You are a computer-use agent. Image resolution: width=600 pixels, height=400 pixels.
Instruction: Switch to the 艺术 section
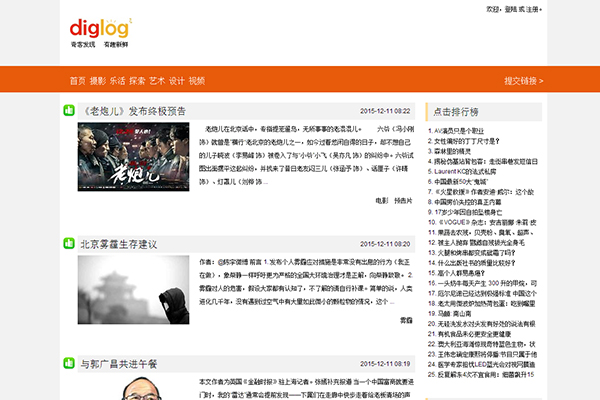pos(157,80)
